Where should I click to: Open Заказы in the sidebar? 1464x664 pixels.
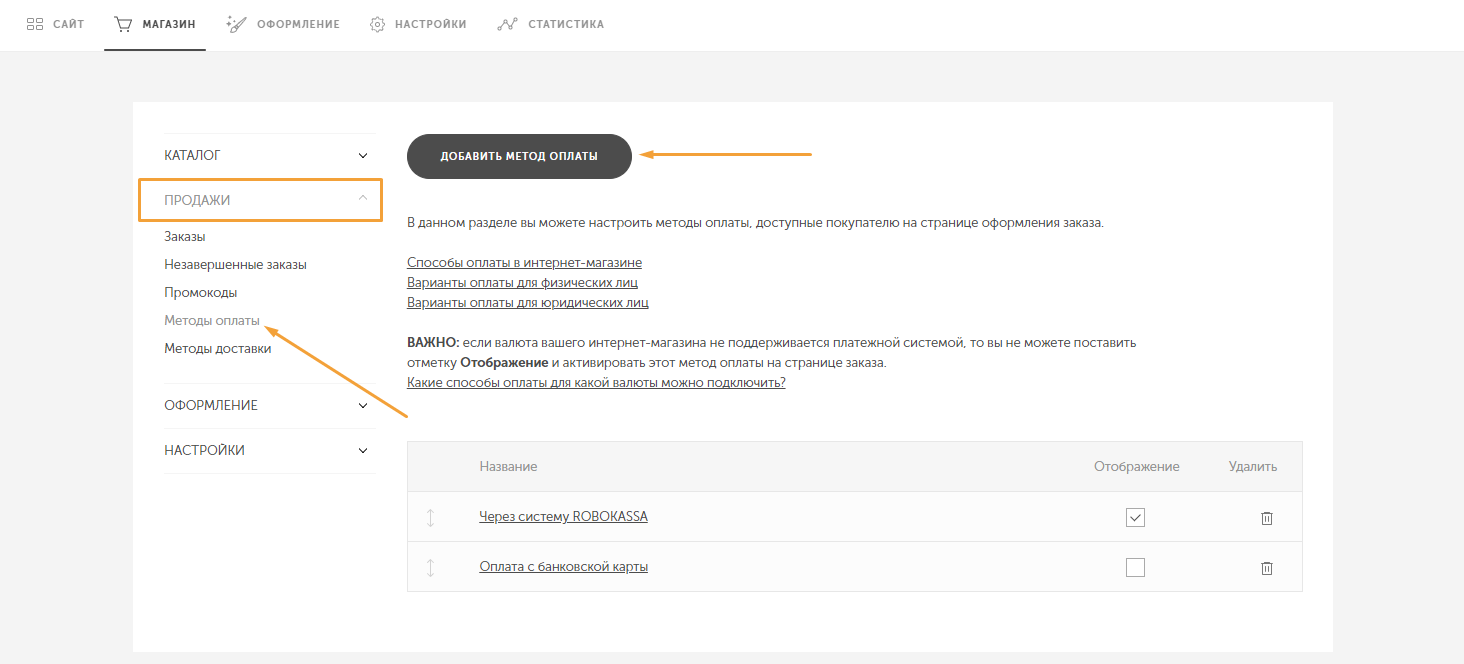pos(185,237)
